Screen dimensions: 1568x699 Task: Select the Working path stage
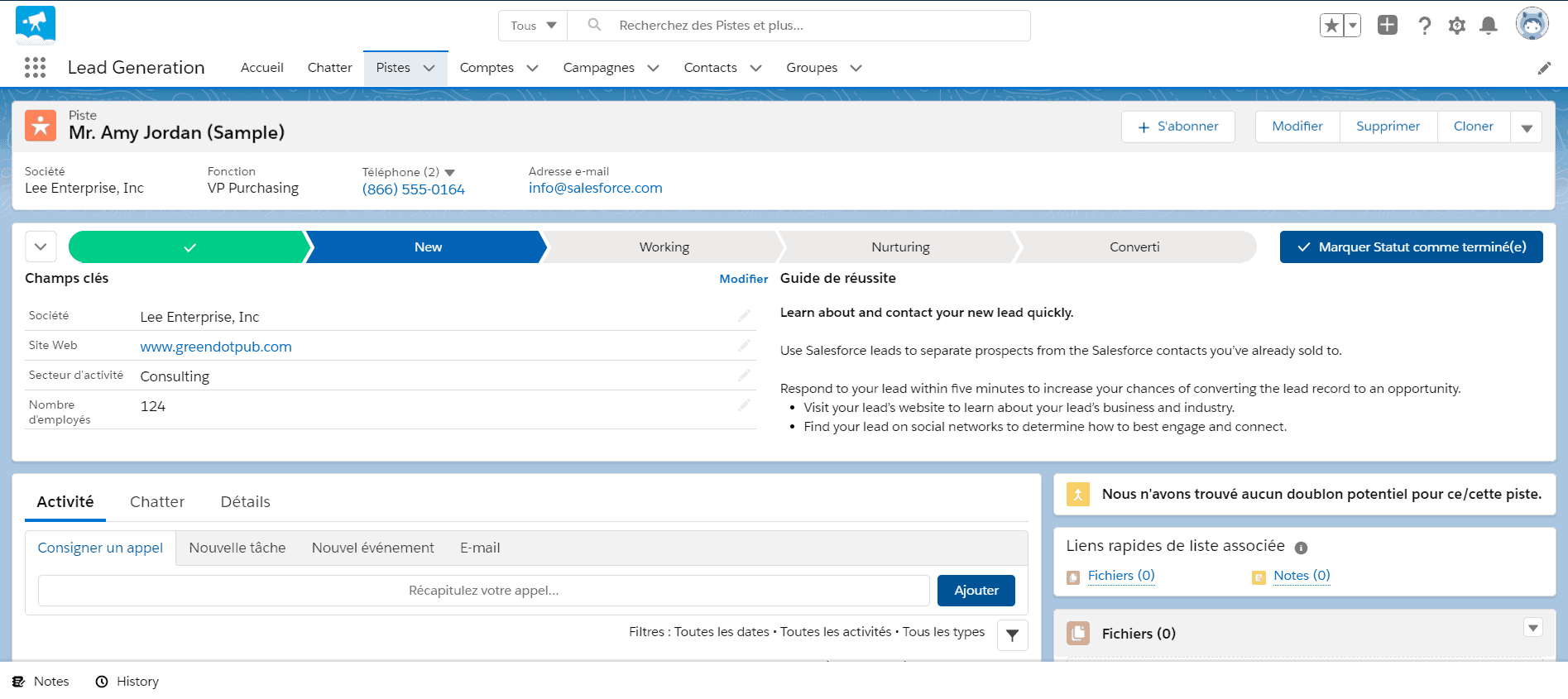(664, 247)
